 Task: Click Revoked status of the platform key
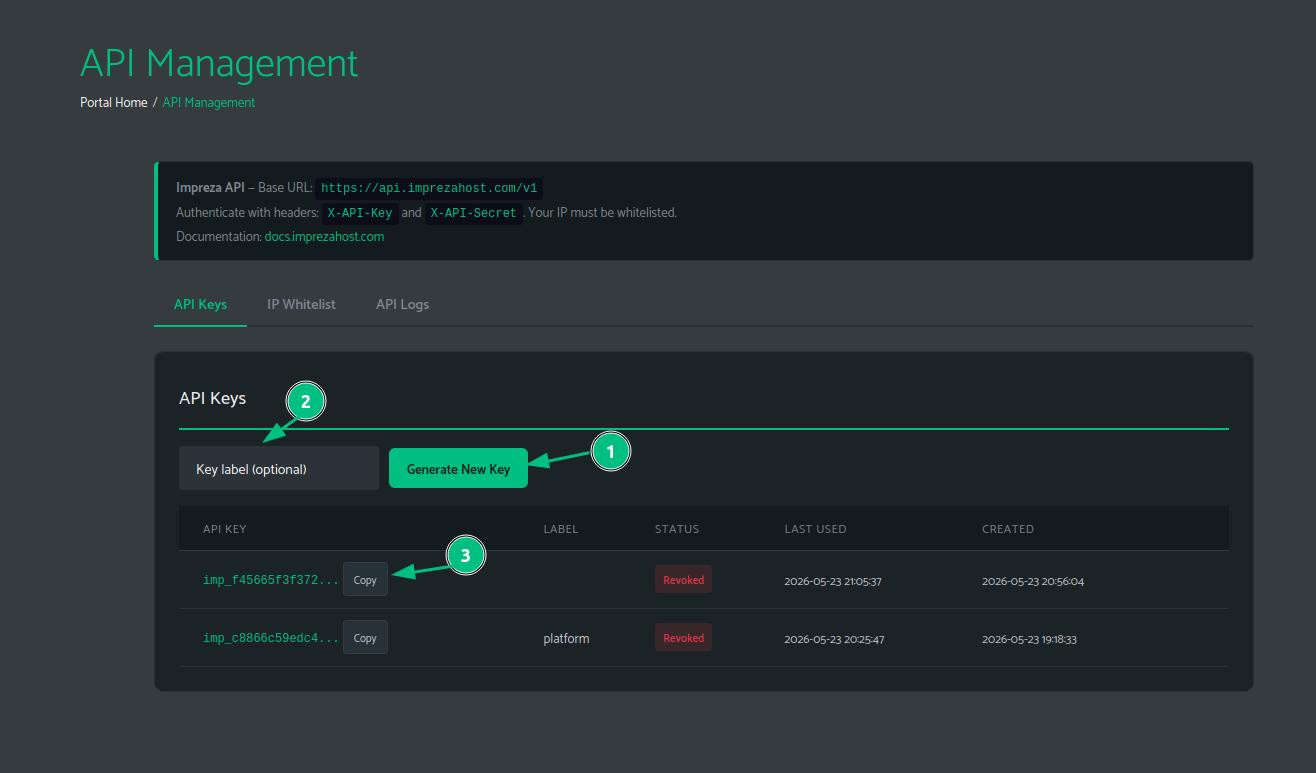[683, 638]
